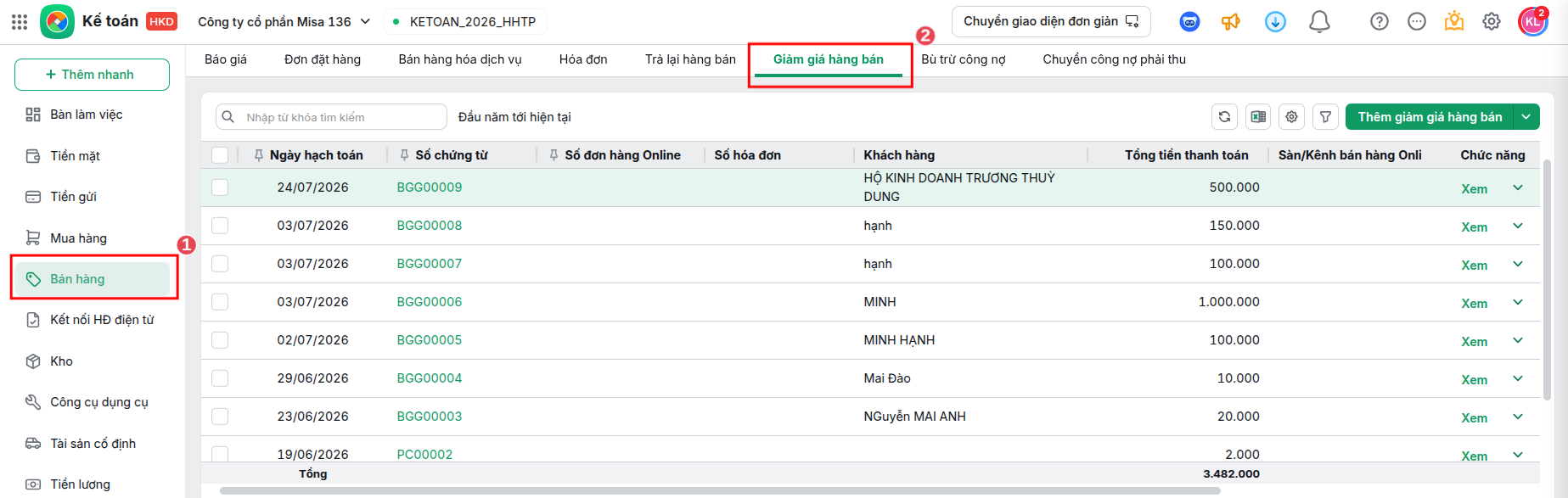Pin the Số chứng từ column

[404, 155]
